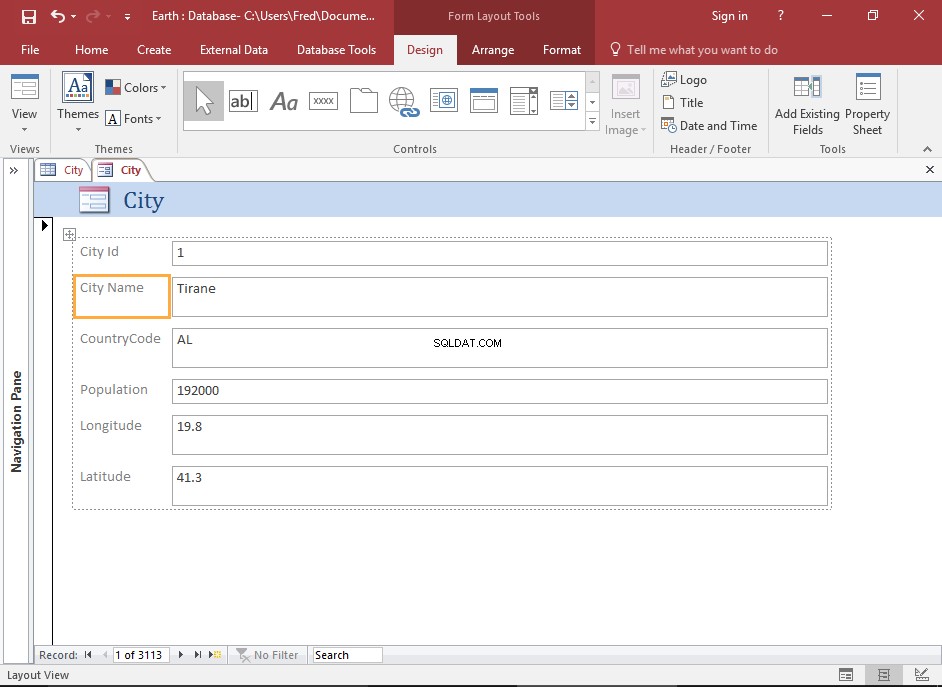Click the record Search box
Screen dimensions: 942x687
tap(347, 655)
